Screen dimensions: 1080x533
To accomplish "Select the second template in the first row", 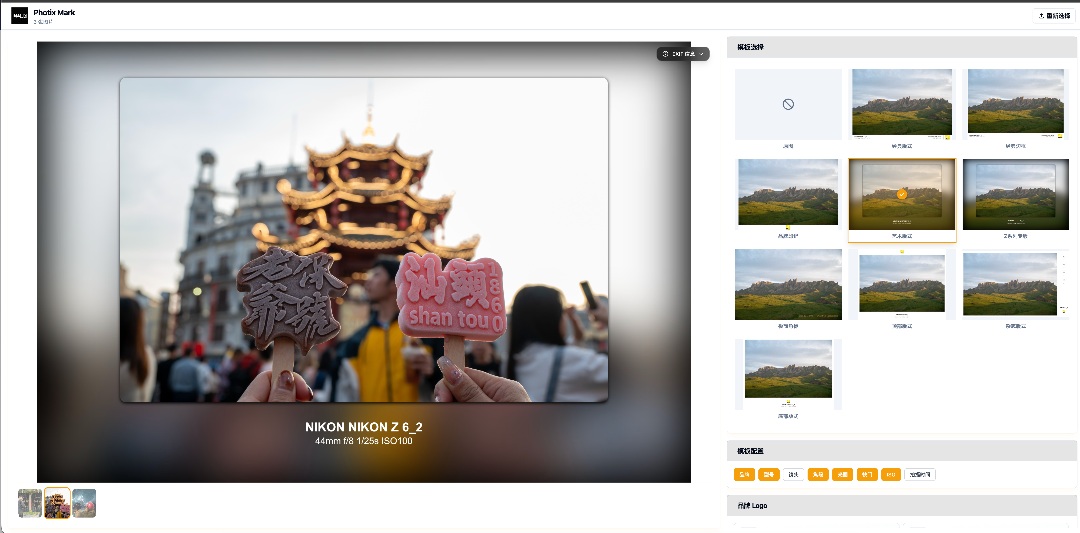I will (902, 104).
